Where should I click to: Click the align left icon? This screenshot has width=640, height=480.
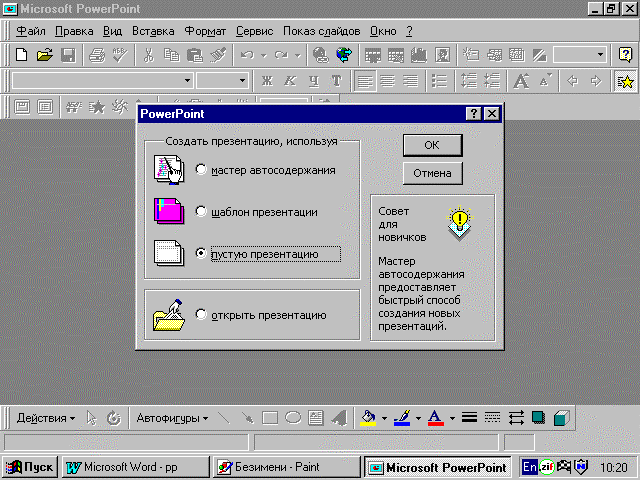[x=365, y=81]
